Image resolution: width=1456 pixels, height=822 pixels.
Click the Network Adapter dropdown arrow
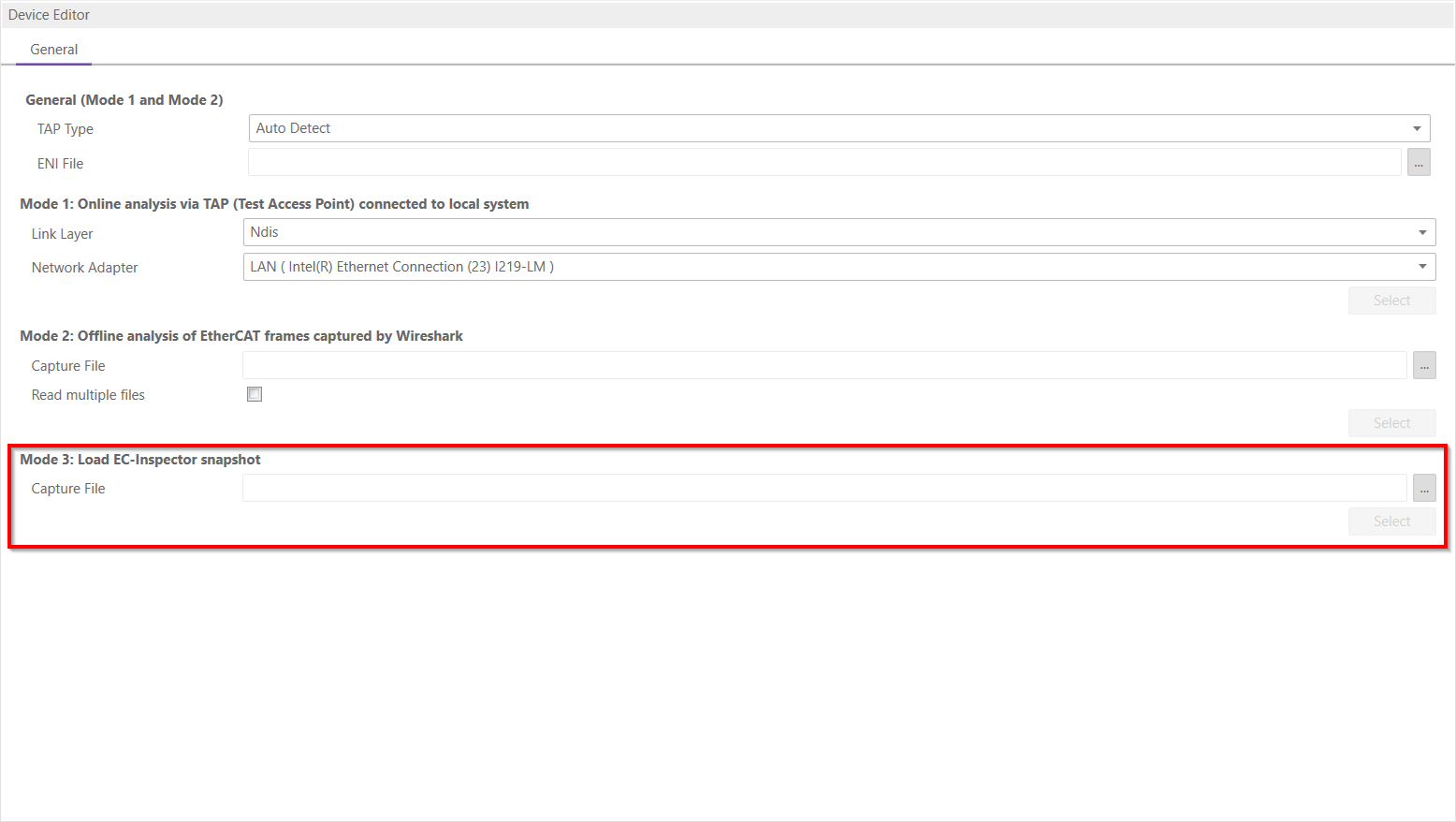pos(1422,267)
